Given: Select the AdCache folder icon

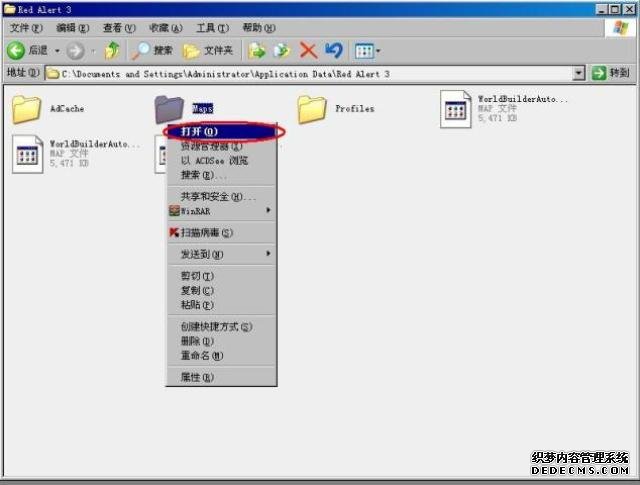Looking at the screenshot, I should click(x=27, y=109).
